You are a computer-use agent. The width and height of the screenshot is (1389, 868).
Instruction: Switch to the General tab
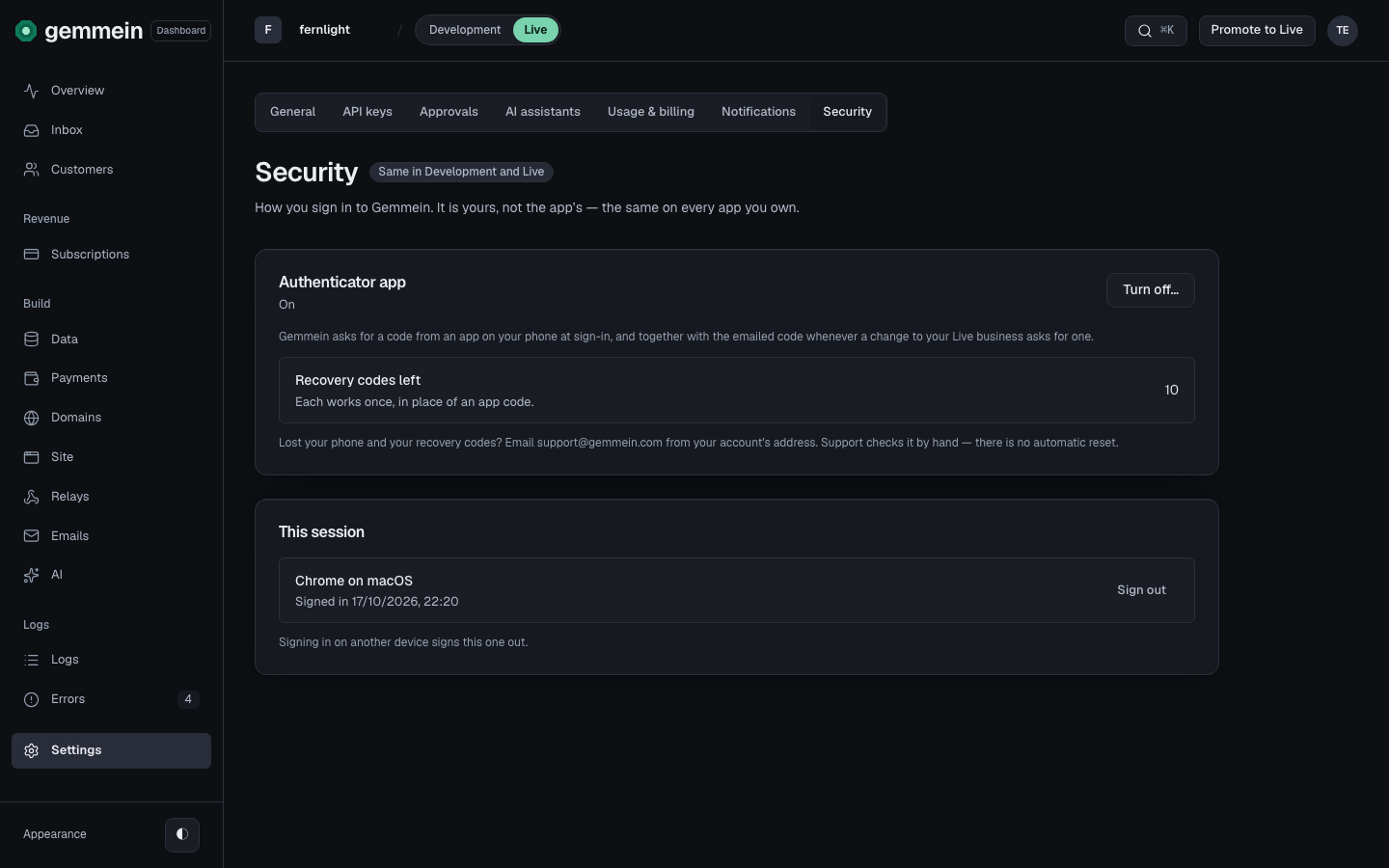(293, 112)
